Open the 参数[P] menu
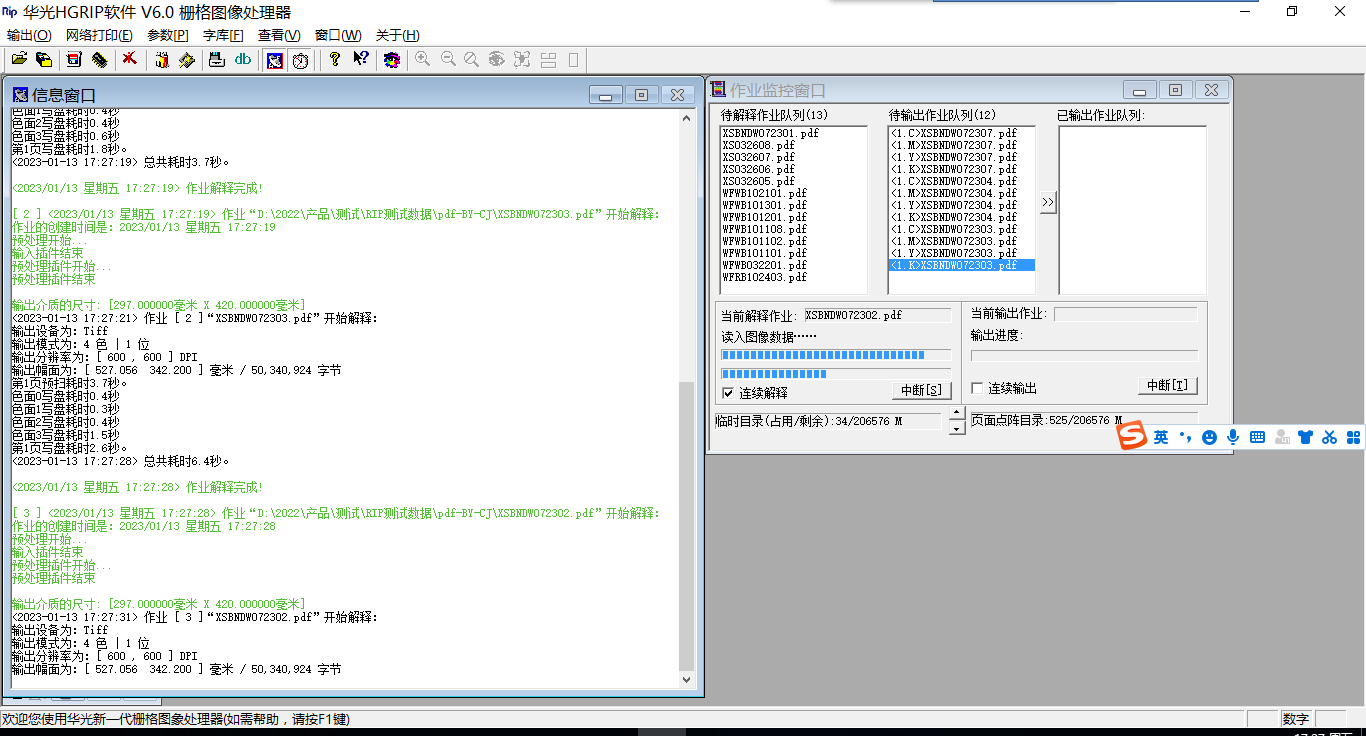 (x=168, y=35)
